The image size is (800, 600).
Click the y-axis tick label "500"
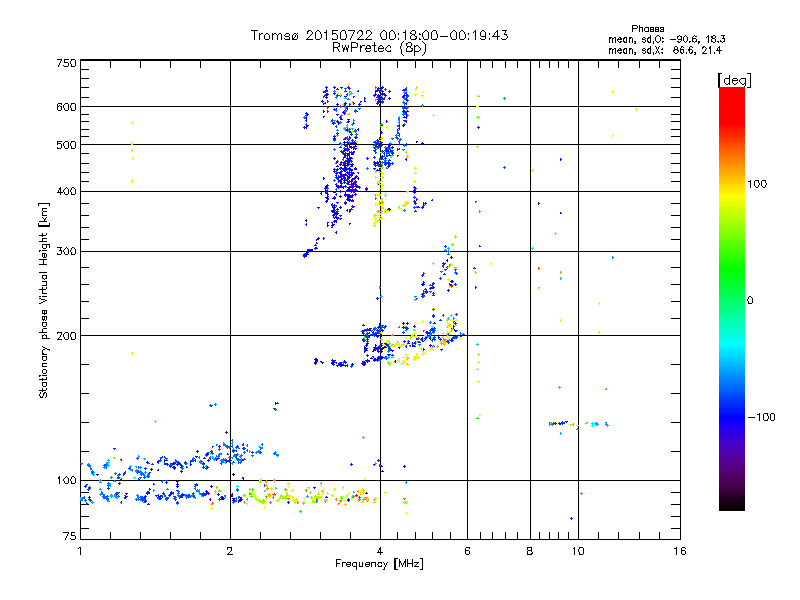pos(66,145)
